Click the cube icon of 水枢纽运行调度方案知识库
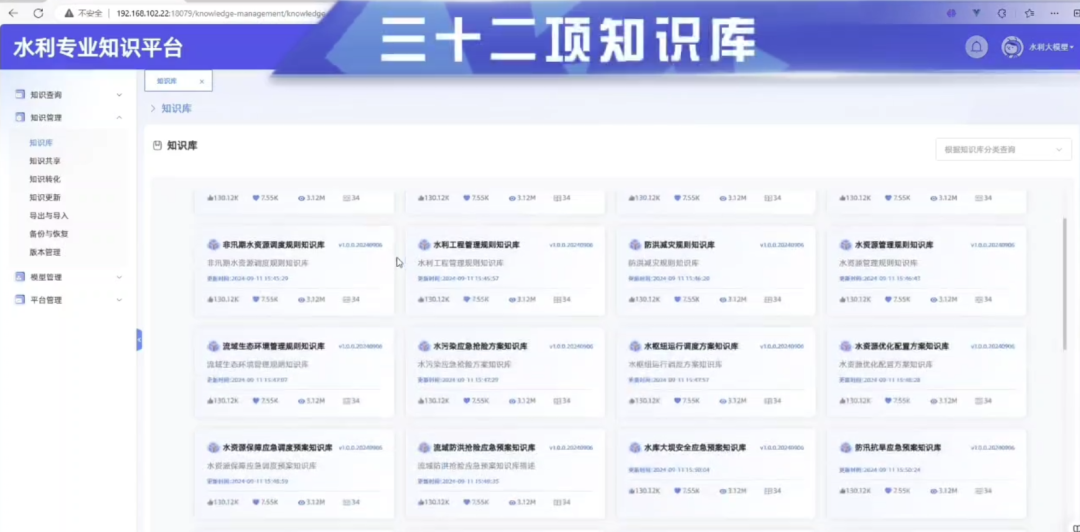The image size is (1080, 532). click(634, 346)
